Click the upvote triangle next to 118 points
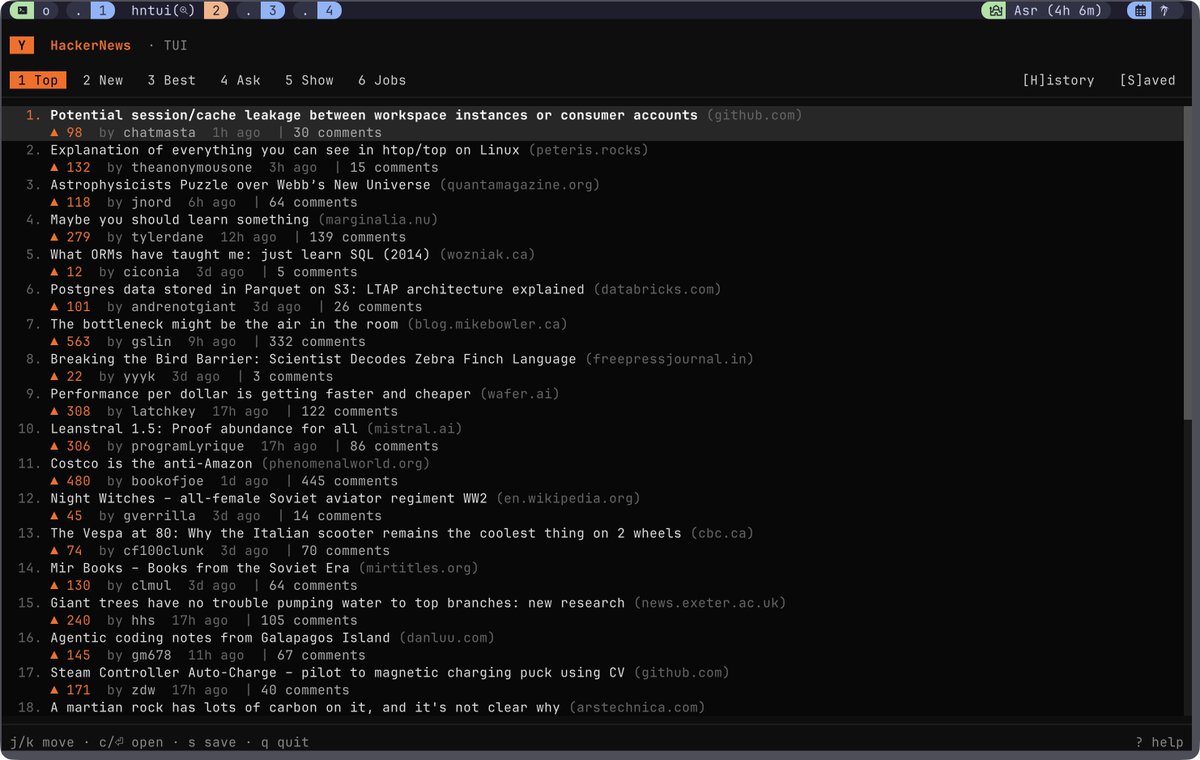The width and height of the screenshot is (1200, 760). pos(55,202)
